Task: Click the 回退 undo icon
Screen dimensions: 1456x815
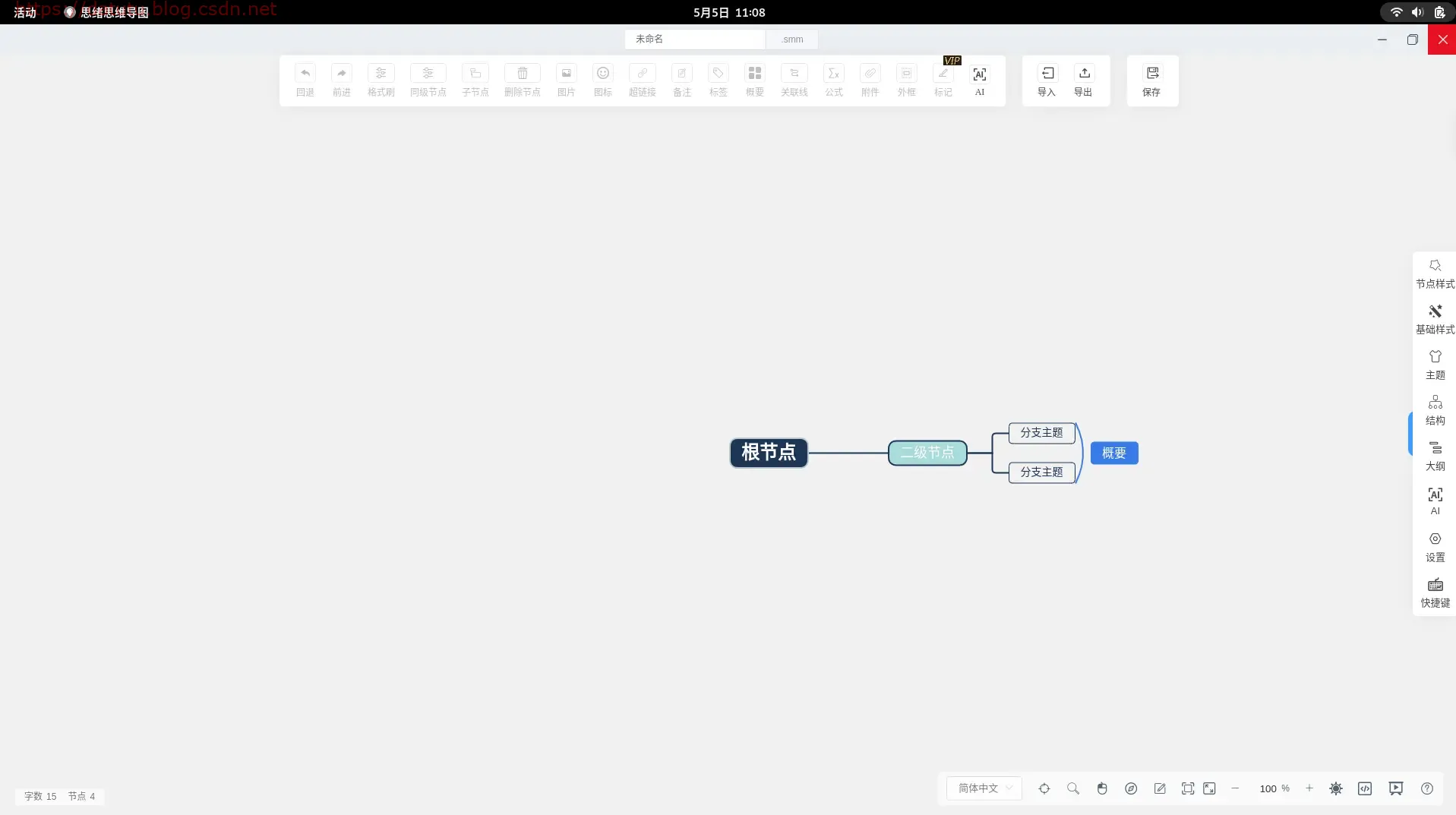Action: (305, 73)
